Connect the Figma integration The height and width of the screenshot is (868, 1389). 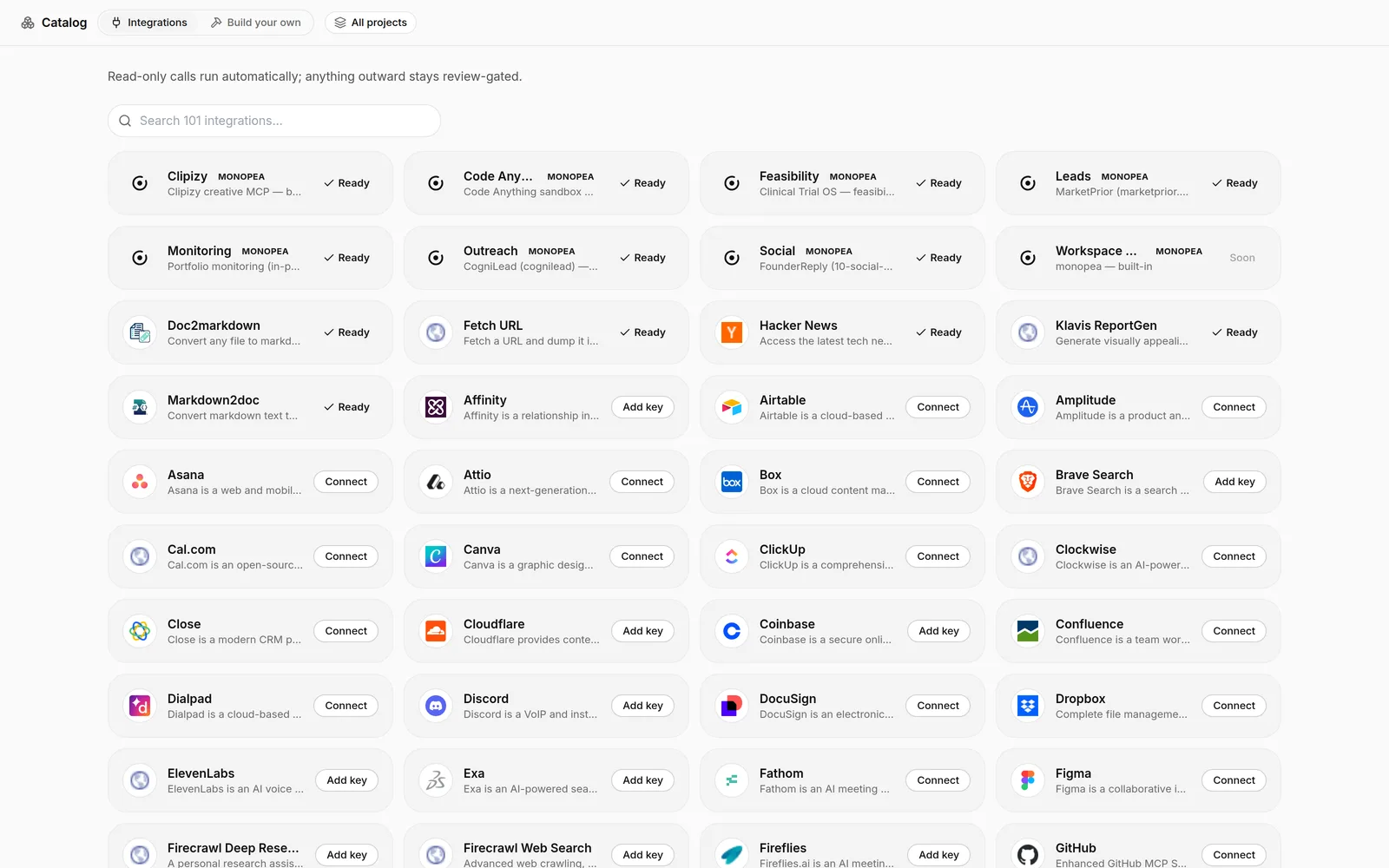click(x=1234, y=780)
